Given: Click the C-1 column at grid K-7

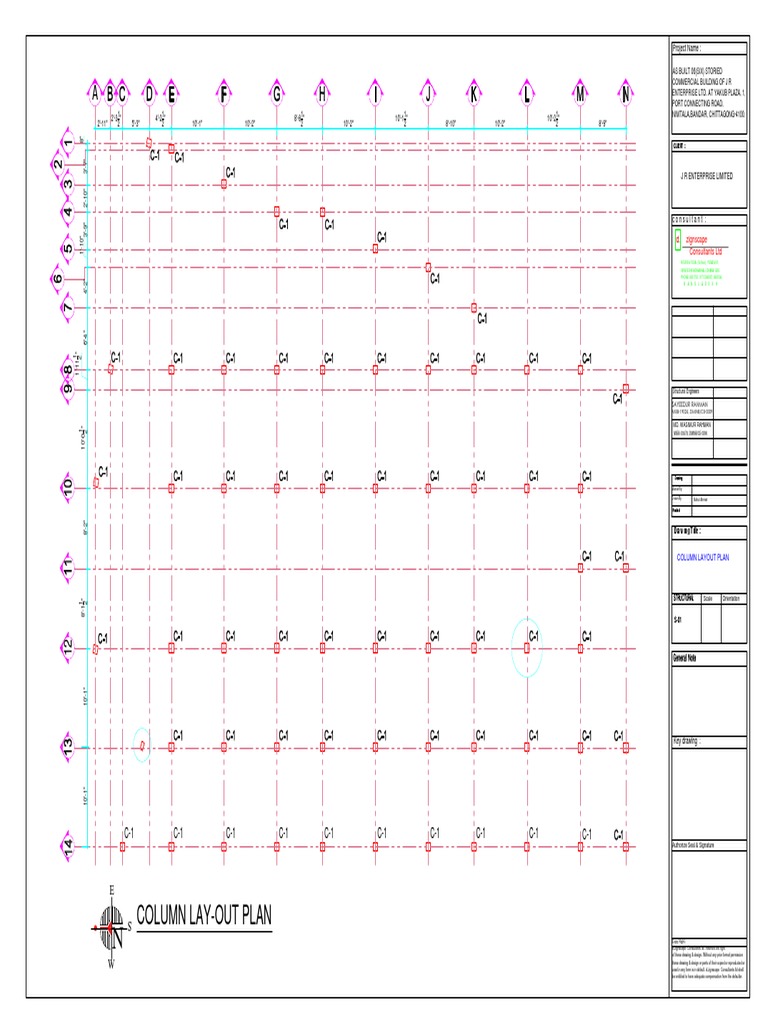Looking at the screenshot, I should 474,307.
